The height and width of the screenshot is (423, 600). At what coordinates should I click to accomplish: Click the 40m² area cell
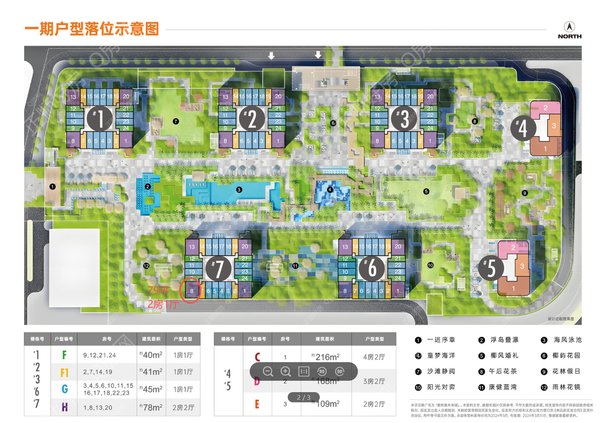[151, 355]
